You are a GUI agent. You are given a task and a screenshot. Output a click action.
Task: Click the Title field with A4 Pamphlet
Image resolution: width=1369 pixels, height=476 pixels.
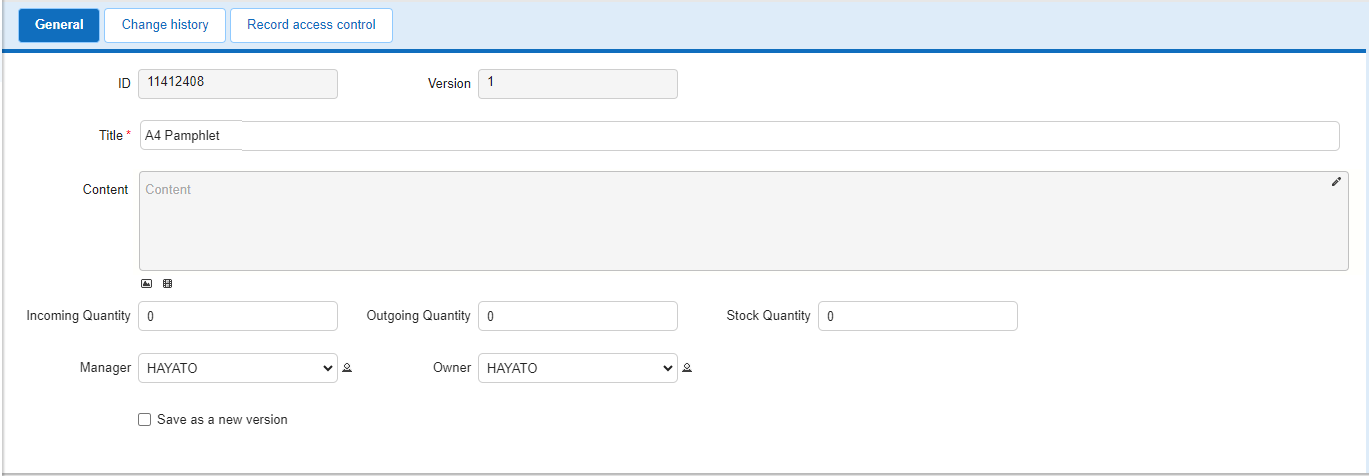[x=739, y=136]
